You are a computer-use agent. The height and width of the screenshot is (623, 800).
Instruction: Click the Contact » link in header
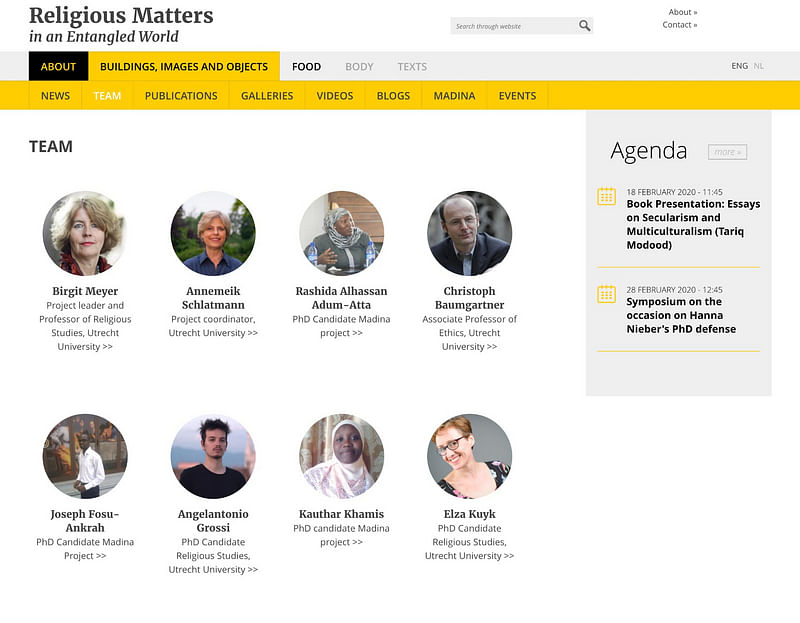pos(680,25)
